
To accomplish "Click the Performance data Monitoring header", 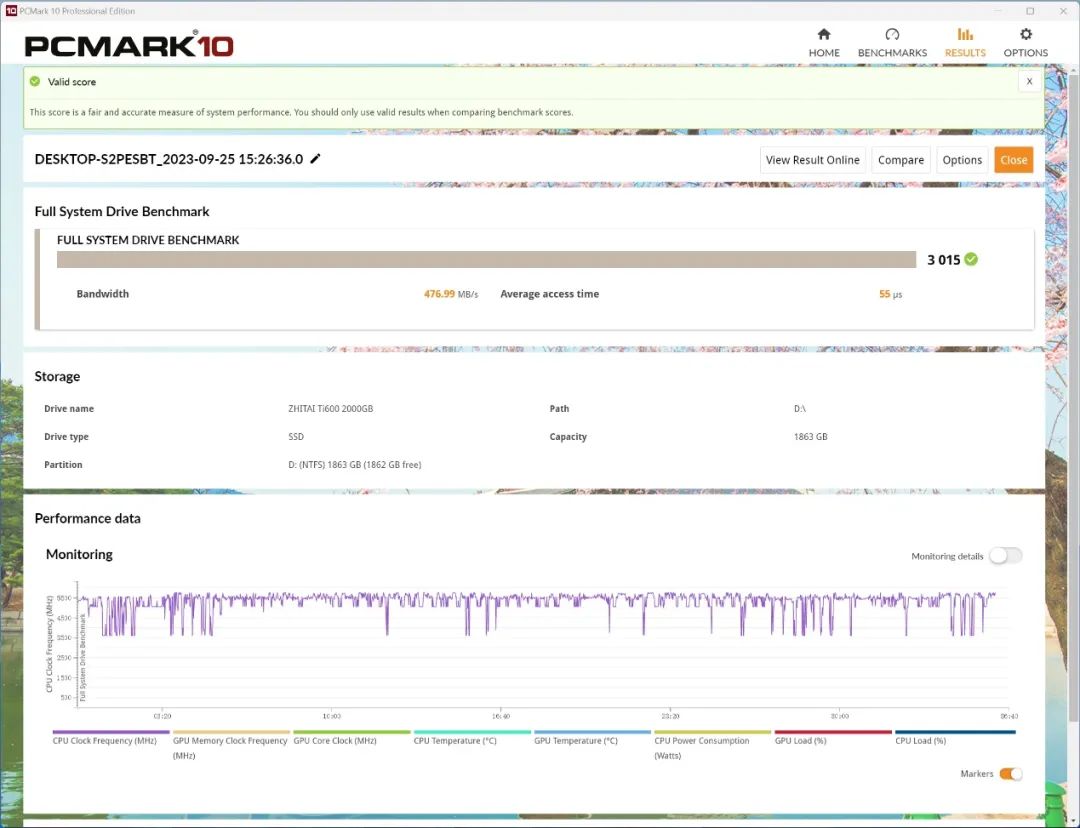I will (79, 554).
